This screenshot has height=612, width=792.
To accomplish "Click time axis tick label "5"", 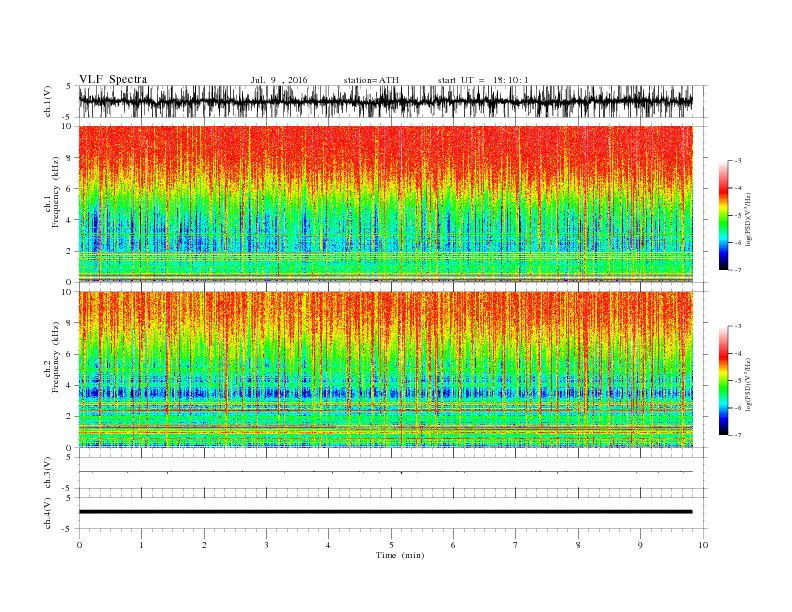I will (391, 545).
